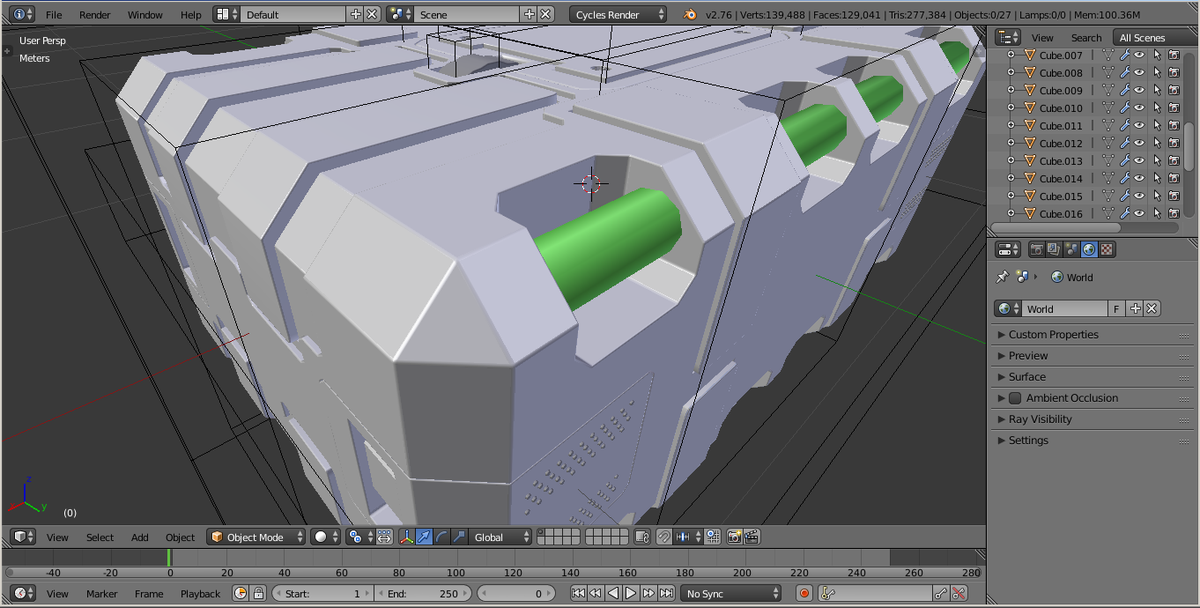
Task: Open the Outliner Search menu
Action: (1086, 38)
